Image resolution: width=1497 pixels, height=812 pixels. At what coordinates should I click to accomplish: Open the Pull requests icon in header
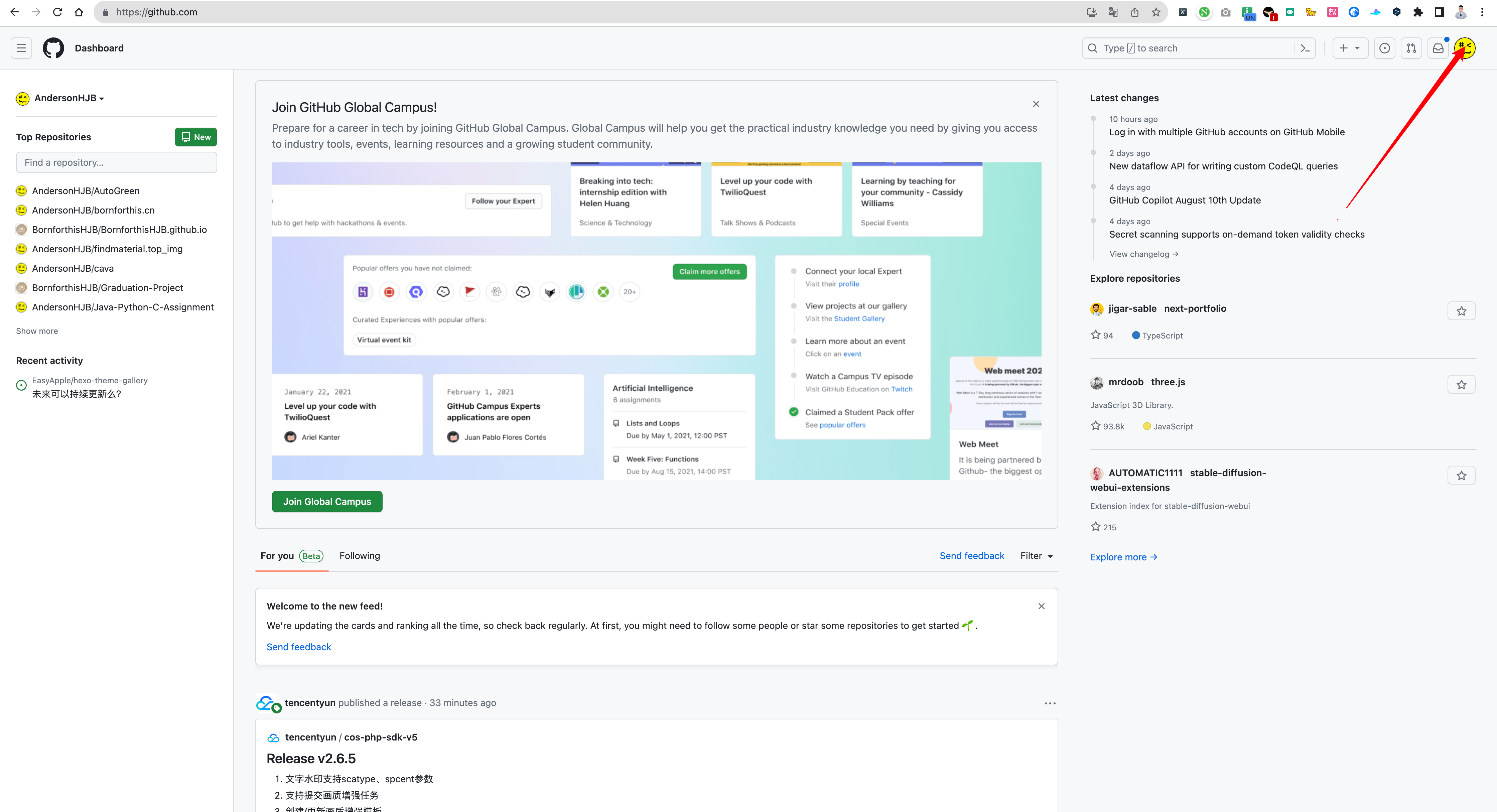pos(1411,48)
